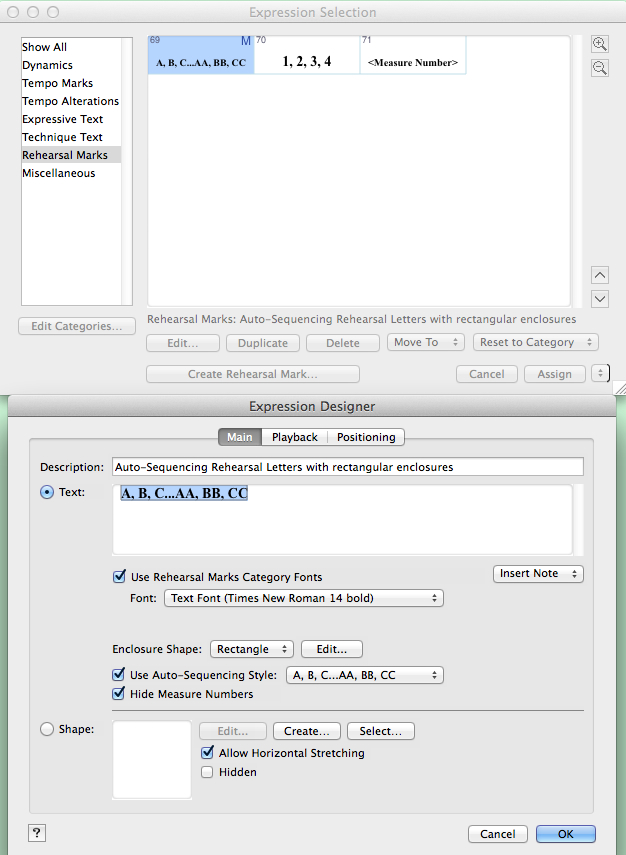Select Tempo Marks category
The height and width of the screenshot is (855, 626).
pos(58,83)
